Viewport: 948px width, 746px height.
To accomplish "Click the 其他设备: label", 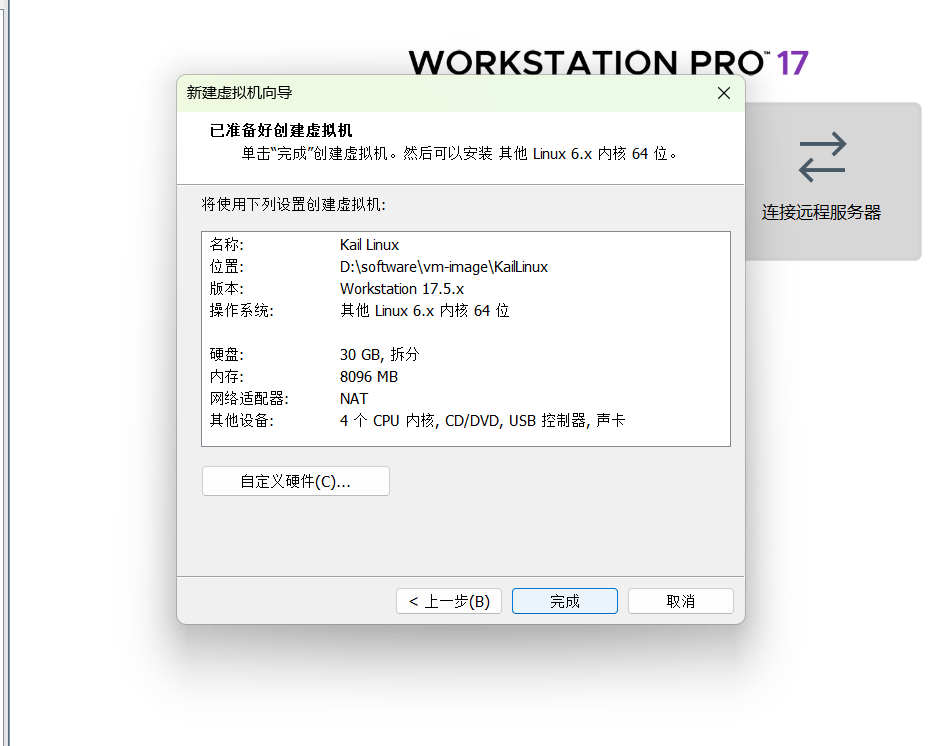I will pyautogui.click(x=241, y=420).
